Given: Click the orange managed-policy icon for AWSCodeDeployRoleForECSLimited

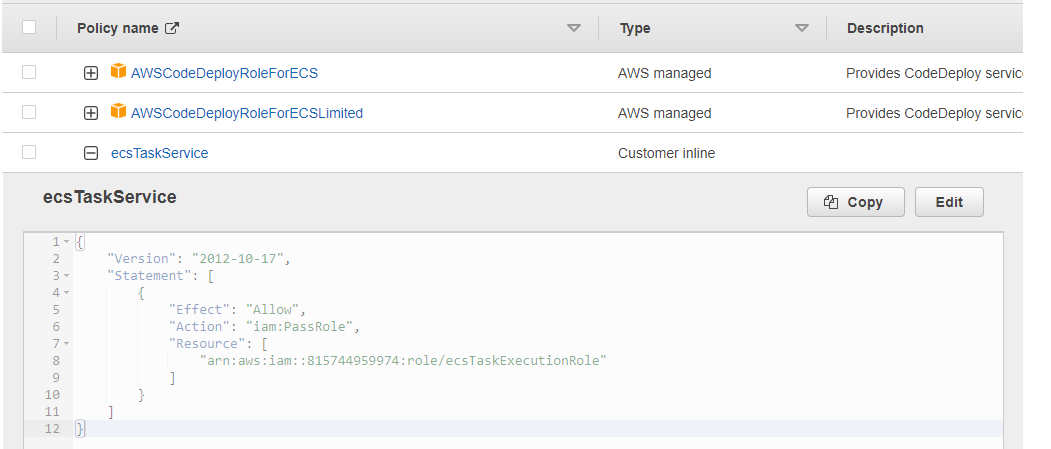Looking at the screenshot, I should (119, 111).
